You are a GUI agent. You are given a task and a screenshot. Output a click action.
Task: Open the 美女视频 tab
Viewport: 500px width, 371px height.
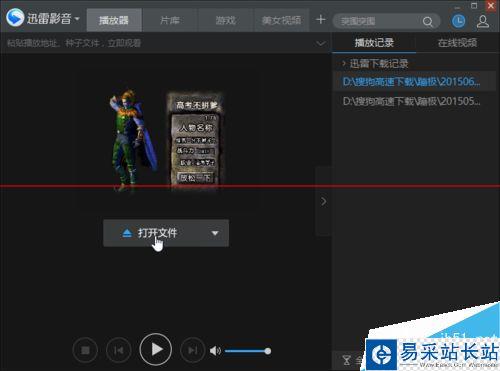coord(282,20)
